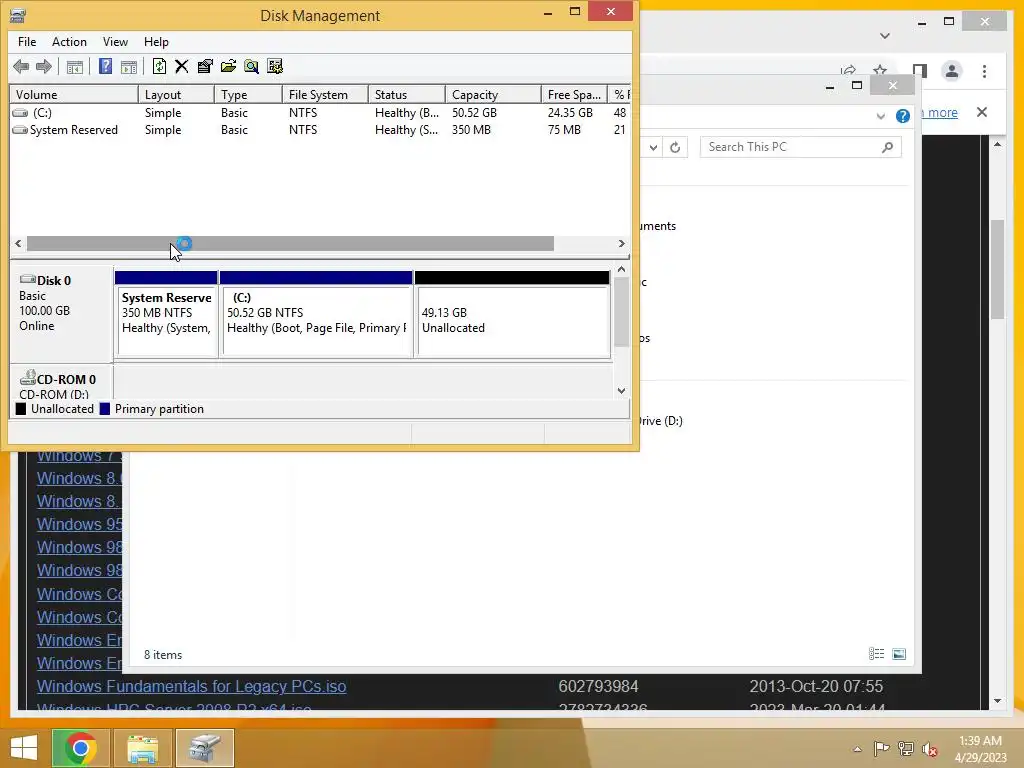Show hidden tray icons arrow
The height and width of the screenshot is (768, 1024).
click(857, 749)
